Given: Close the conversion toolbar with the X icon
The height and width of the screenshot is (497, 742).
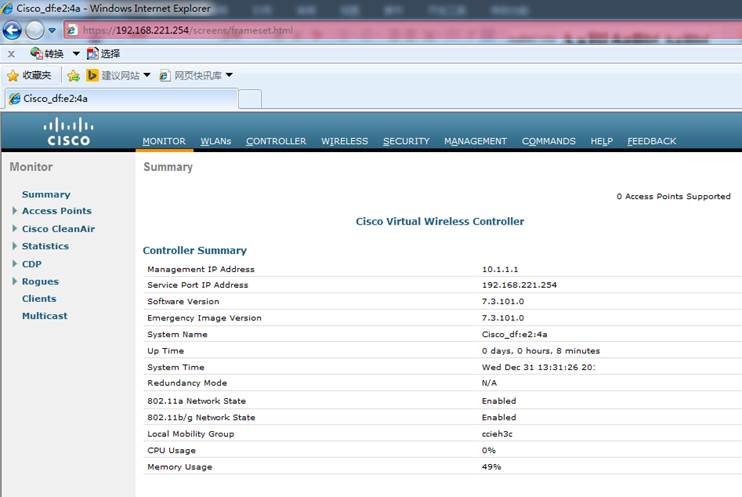Looking at the screenshot, I should pos(11,54).
